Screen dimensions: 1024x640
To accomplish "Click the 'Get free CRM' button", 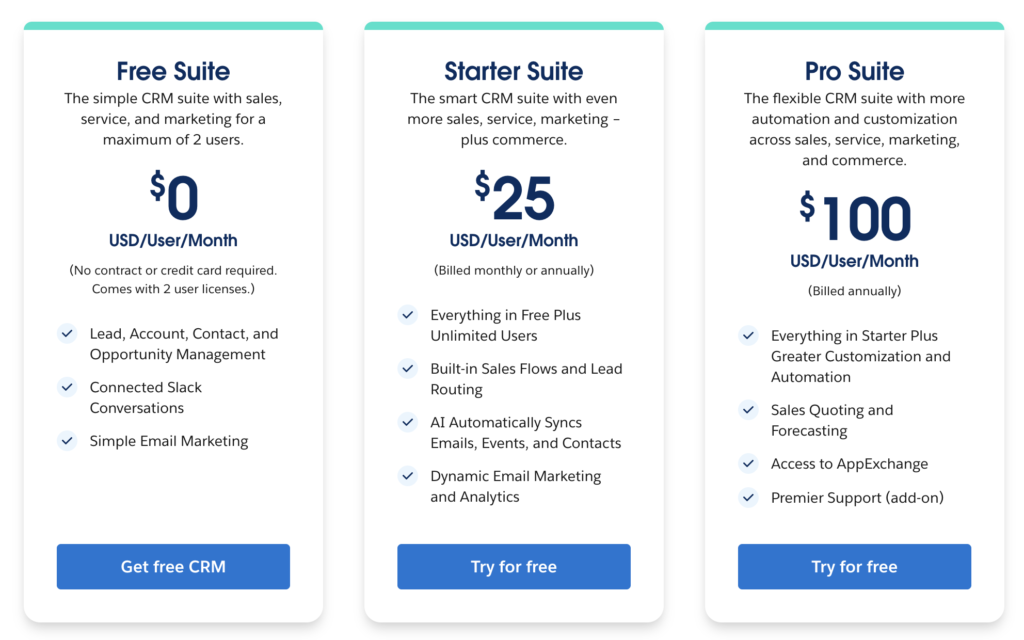I will coord(173,566).
